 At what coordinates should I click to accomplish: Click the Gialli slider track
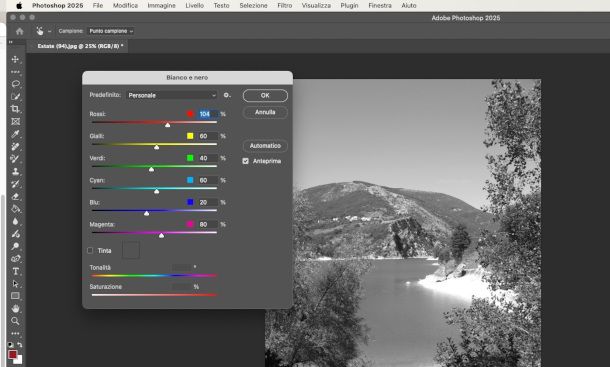point(154,144)
